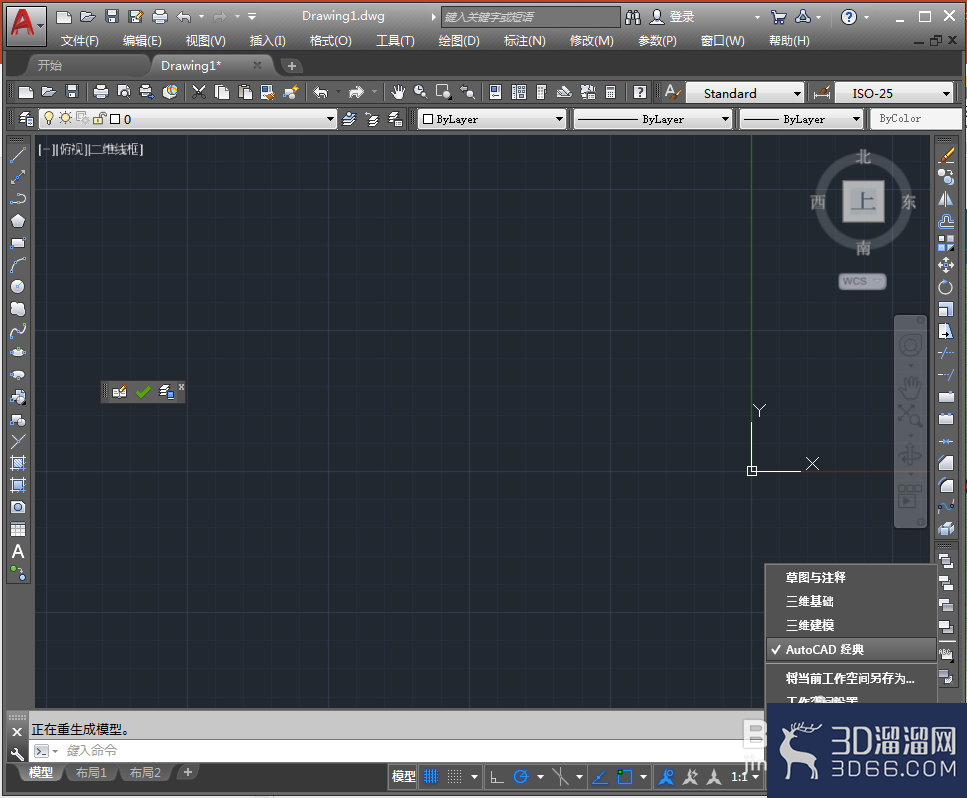967x798 pixels.
Task: Open the ISO-25 dimension style dropdown
Action: point(947,93)
